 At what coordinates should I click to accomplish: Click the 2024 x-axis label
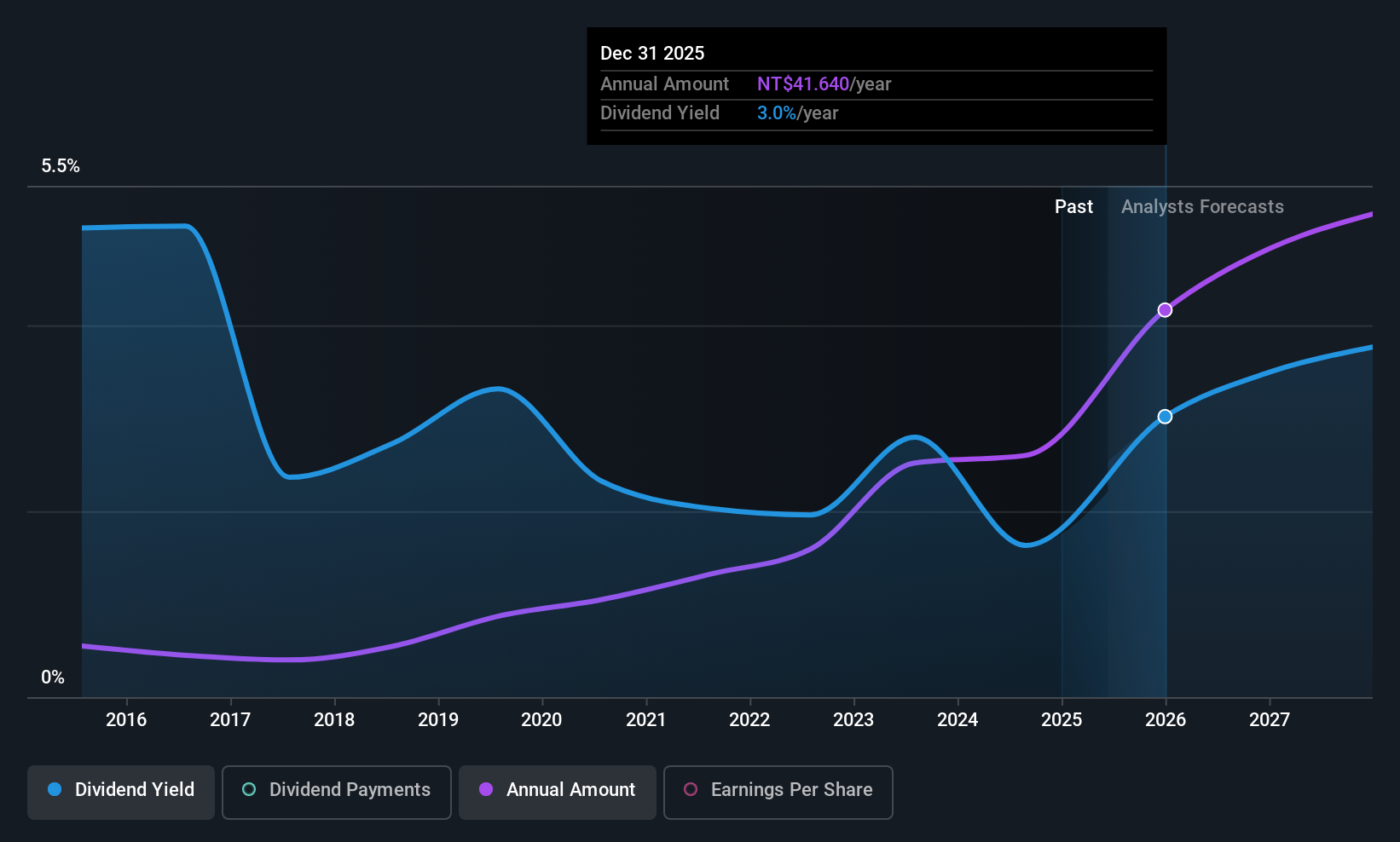pos(957,720)
